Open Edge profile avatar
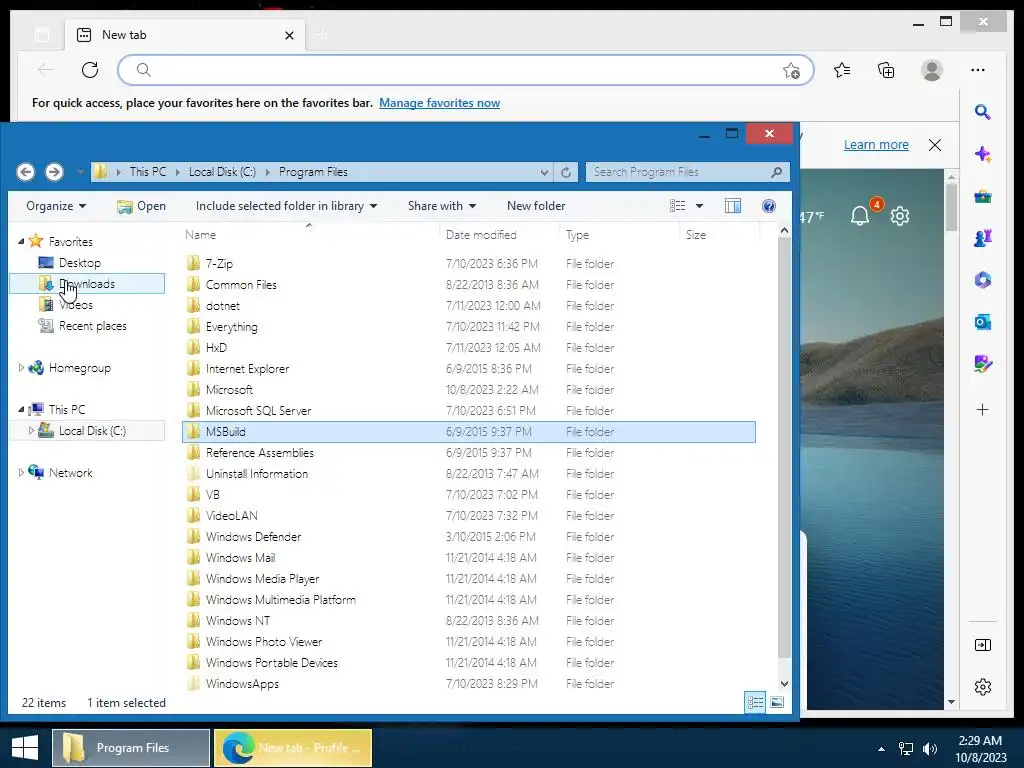 [932, 70]
